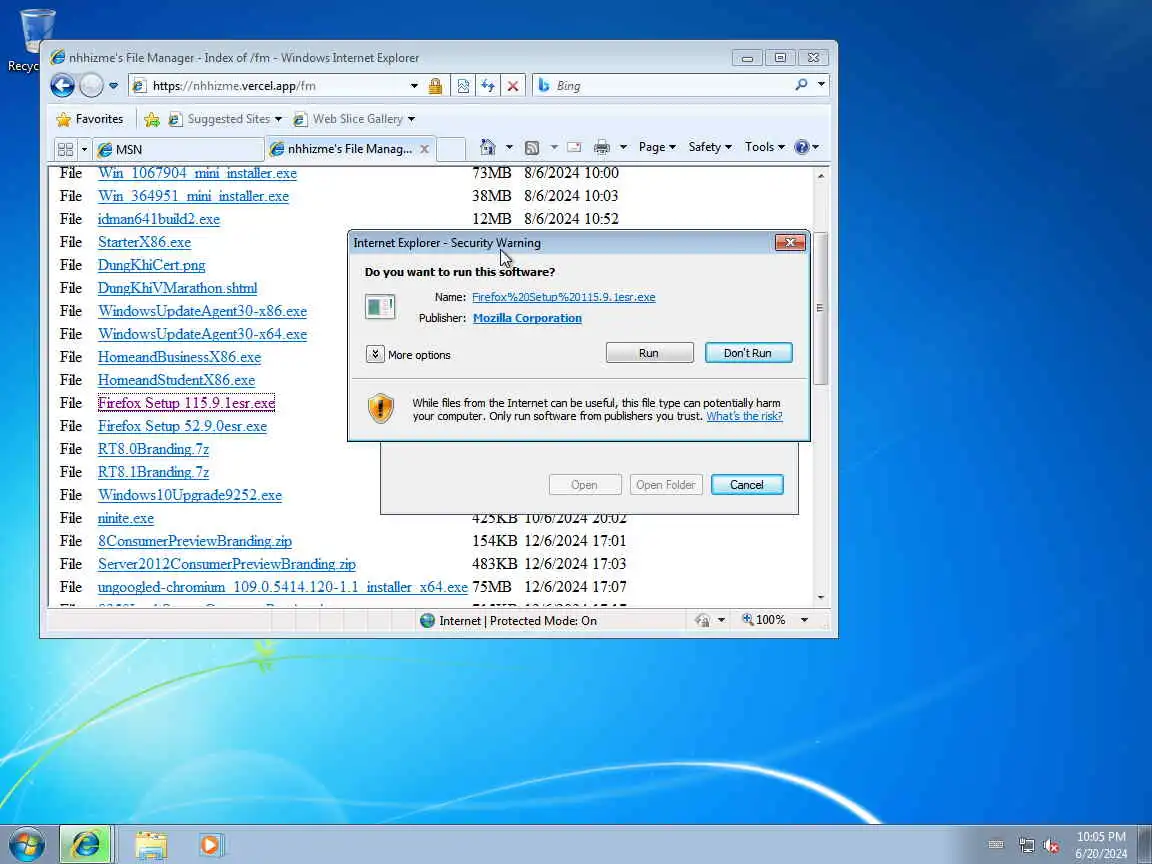The image size is (1152, 864).
Task: Click the Compatibility View icon
Action: pos(463,86)
